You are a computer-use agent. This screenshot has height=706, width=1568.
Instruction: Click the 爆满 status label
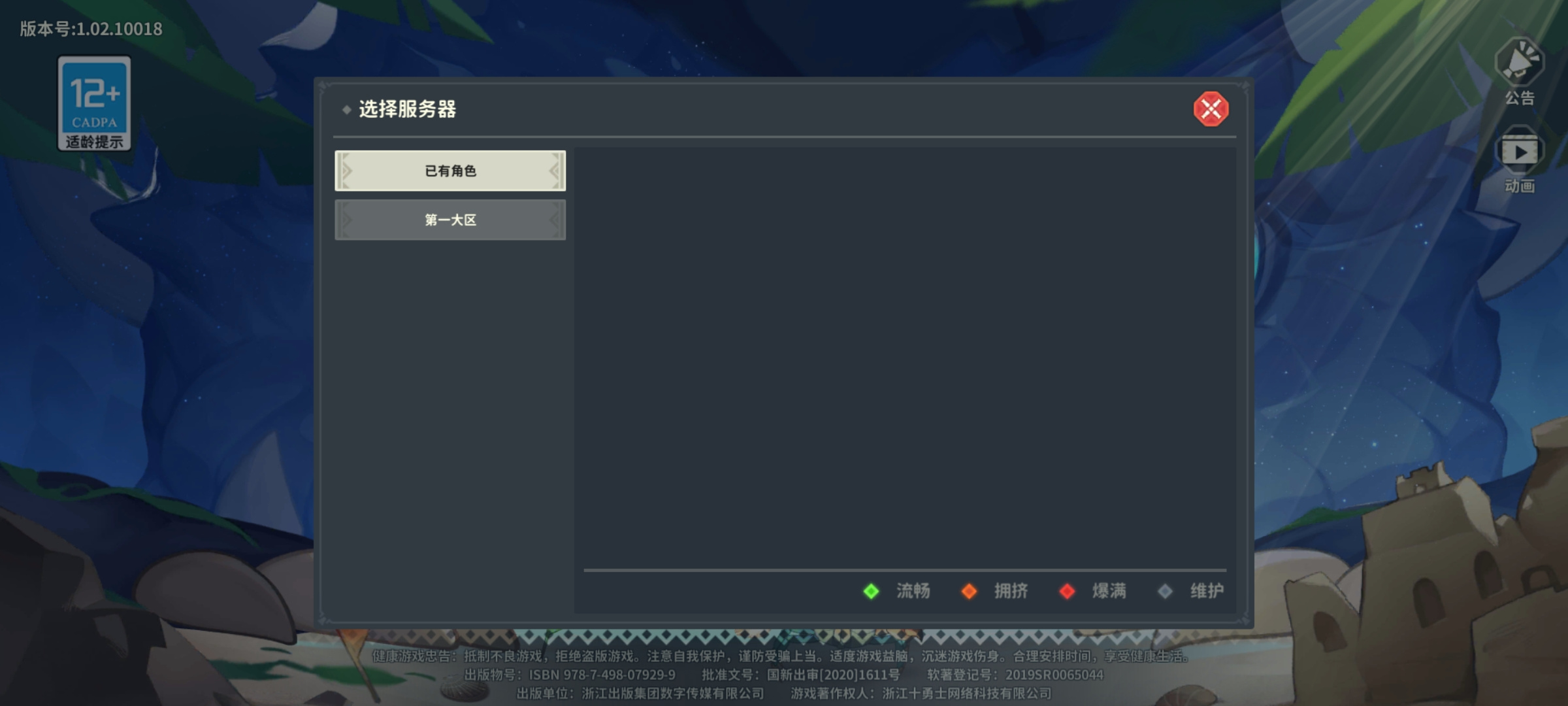click(1109, 591)
